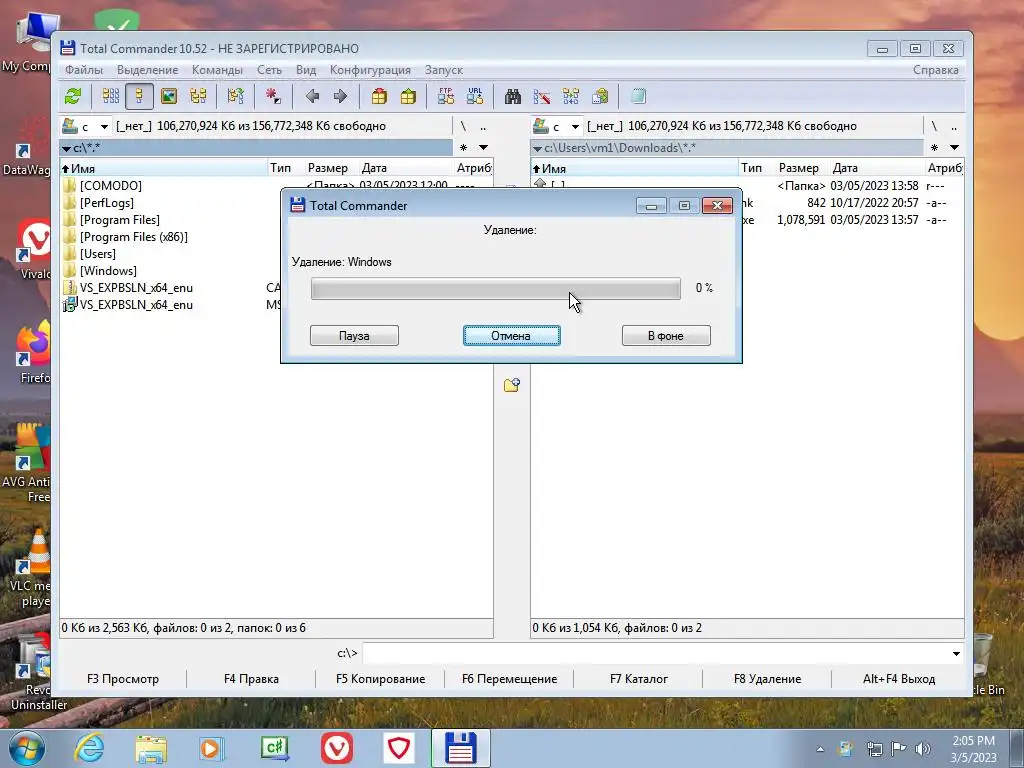Open Vivaldi browser from the taskbar
This screenshot has width=1024, height=768.
coord(337,748)
